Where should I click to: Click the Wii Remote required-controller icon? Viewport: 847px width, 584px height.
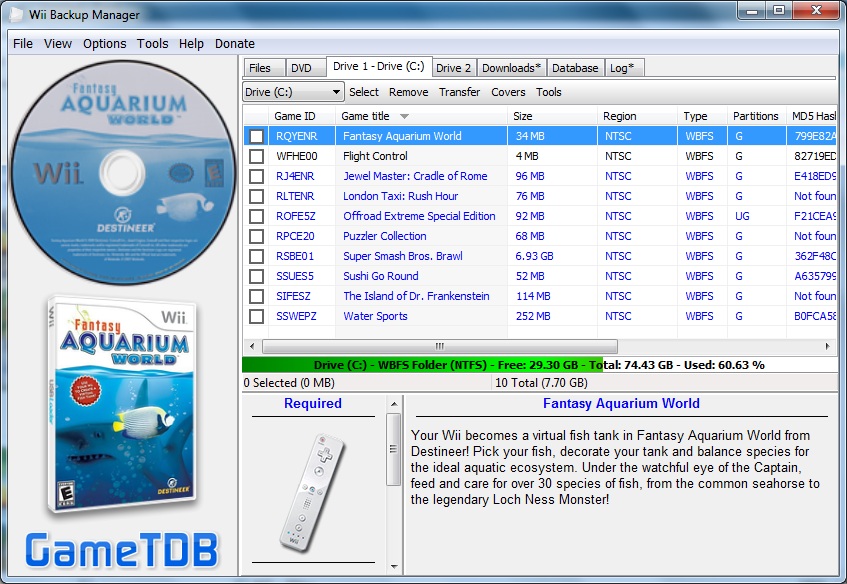[312, 492]
